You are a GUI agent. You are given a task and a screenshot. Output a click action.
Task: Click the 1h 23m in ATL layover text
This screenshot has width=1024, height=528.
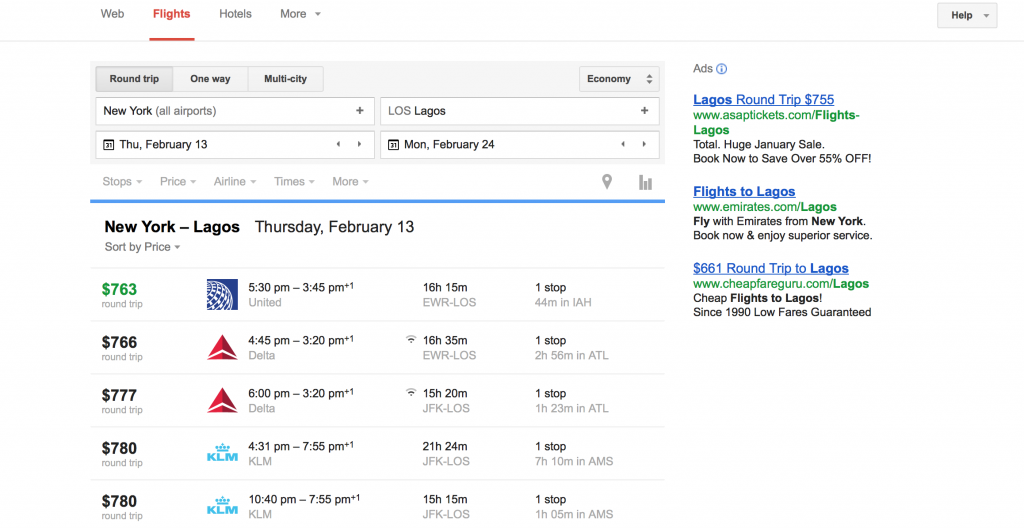571,408
